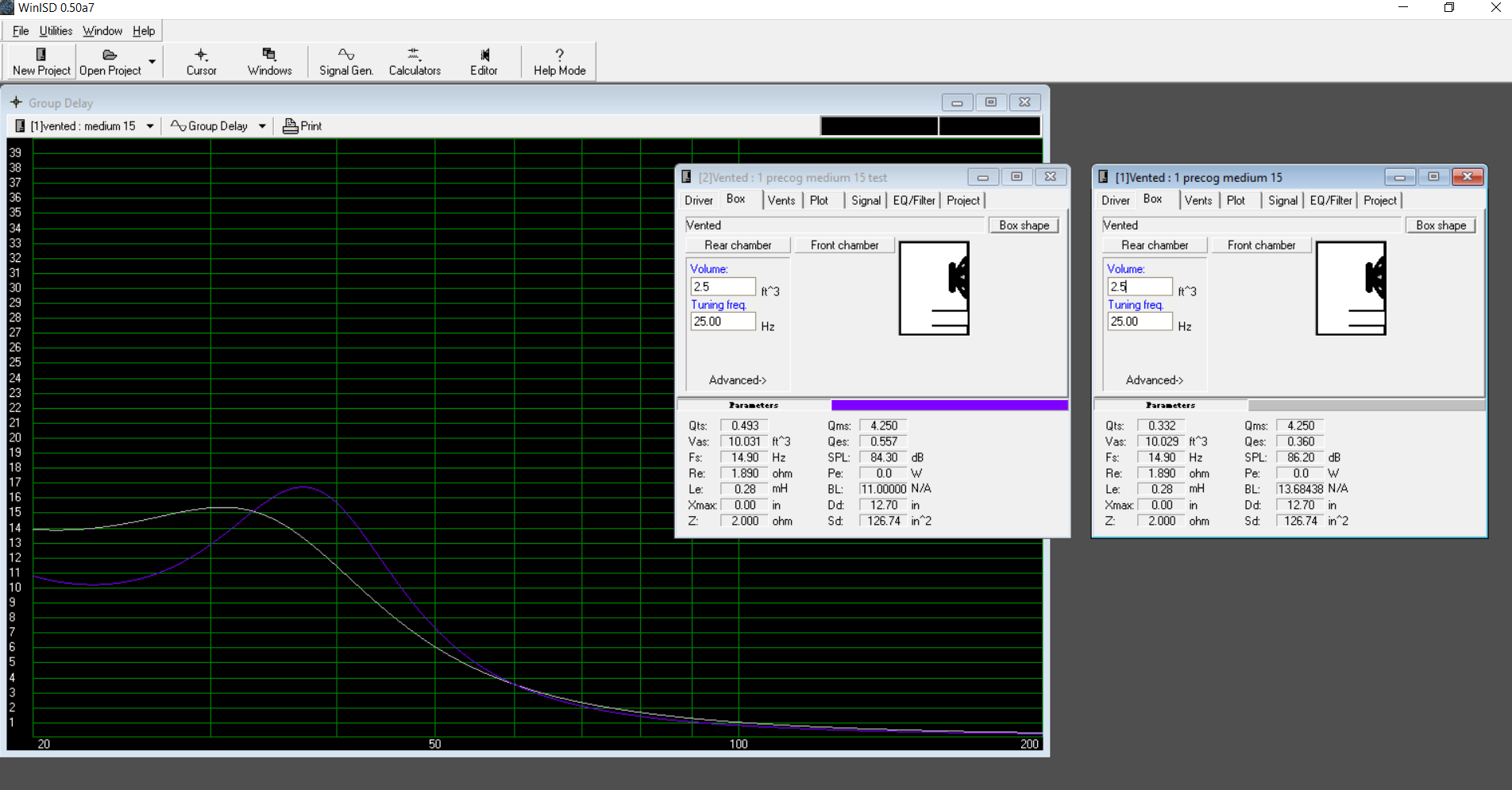Select Front chamber in project 1 window
The height and width of the screenshot is (790, 1512).
(x=1261, y=245)
